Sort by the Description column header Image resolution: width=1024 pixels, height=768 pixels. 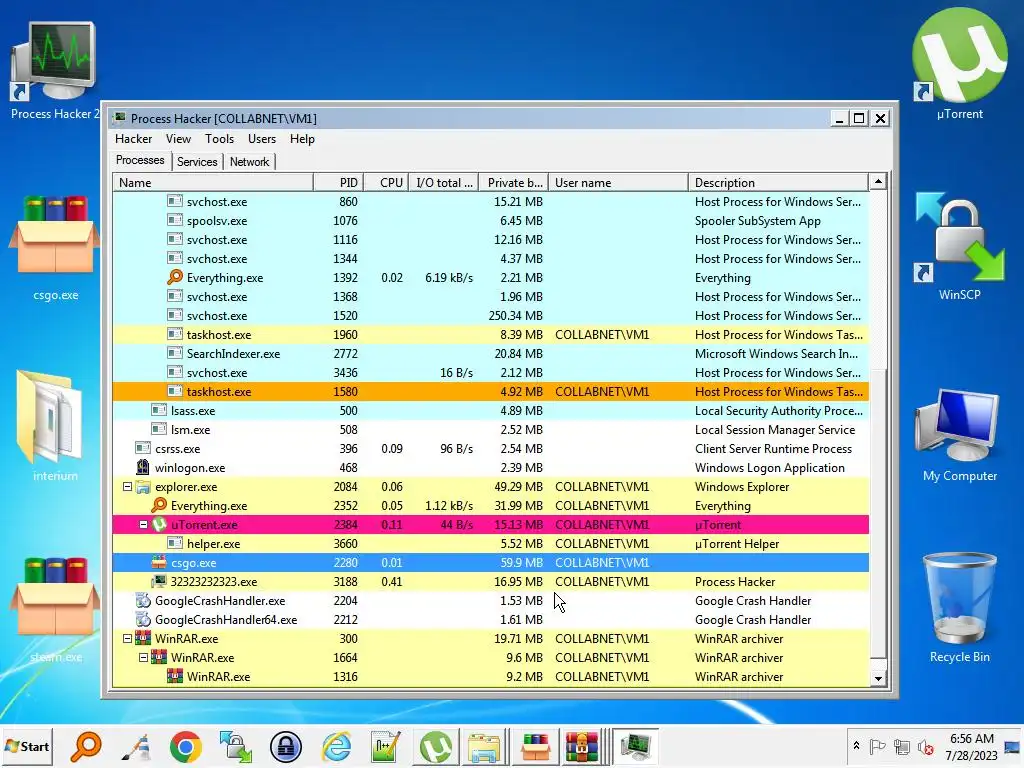(x=778, y=183)
